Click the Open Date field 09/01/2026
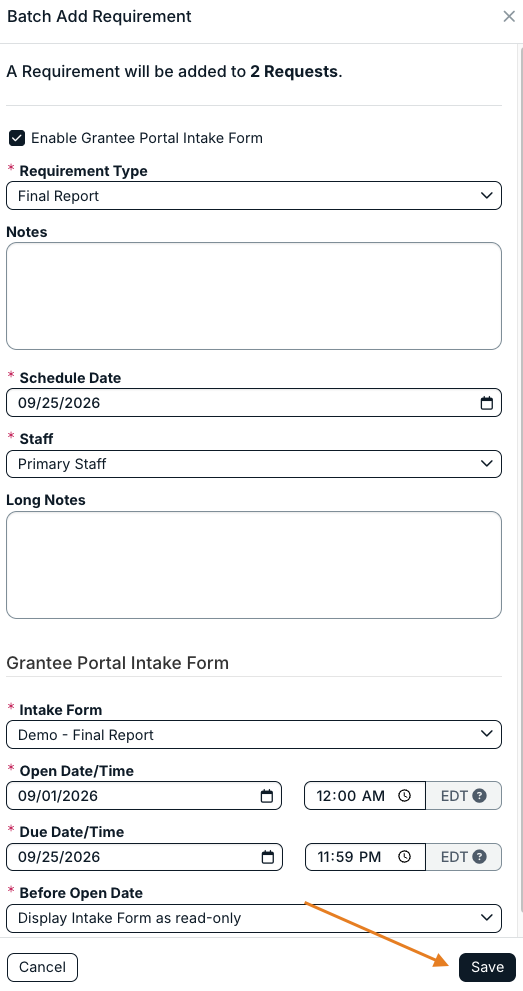The width and height of the screenshot is (523, 991). click(x=144, y=796)
